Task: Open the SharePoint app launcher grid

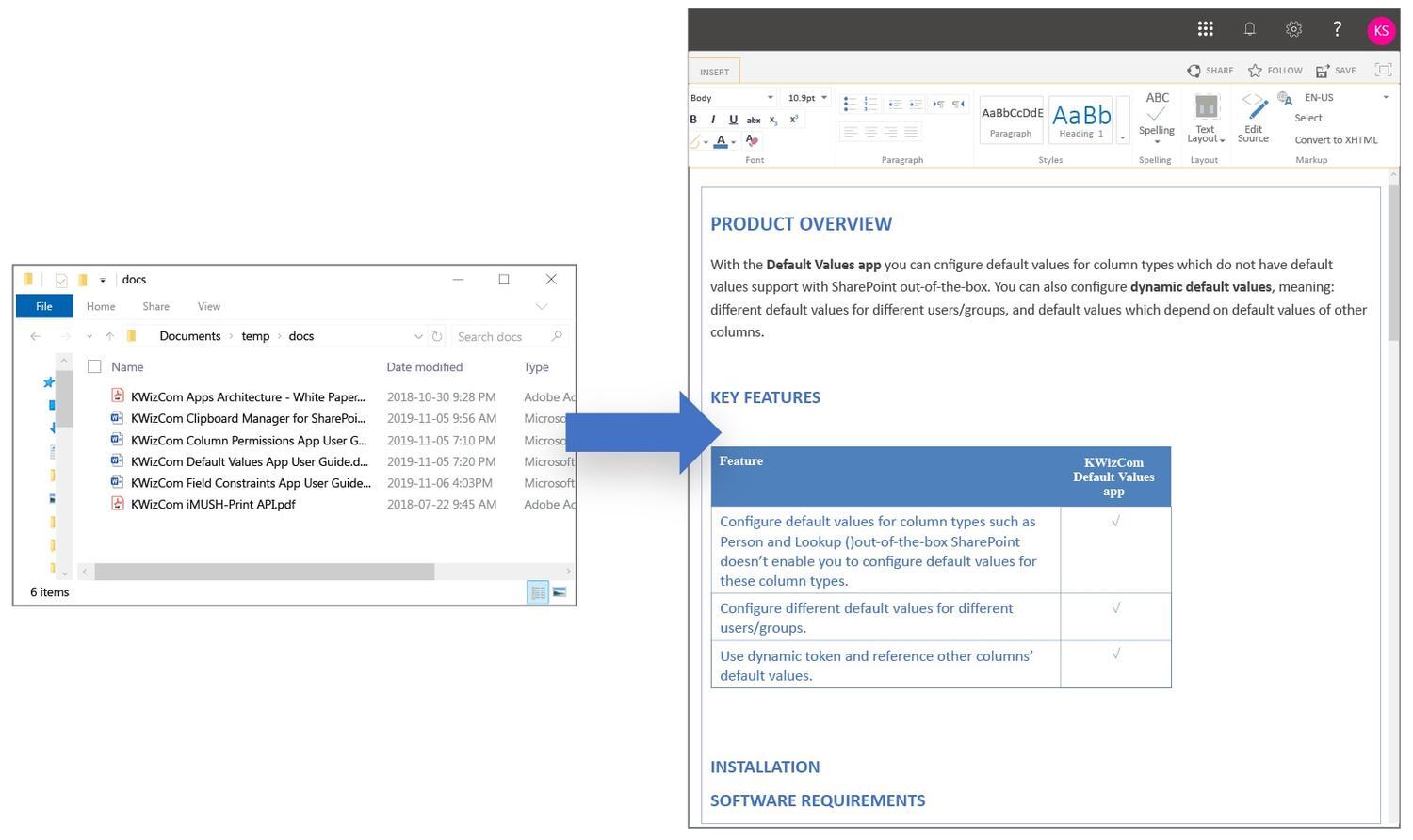Action: [x=1205, y=29]
